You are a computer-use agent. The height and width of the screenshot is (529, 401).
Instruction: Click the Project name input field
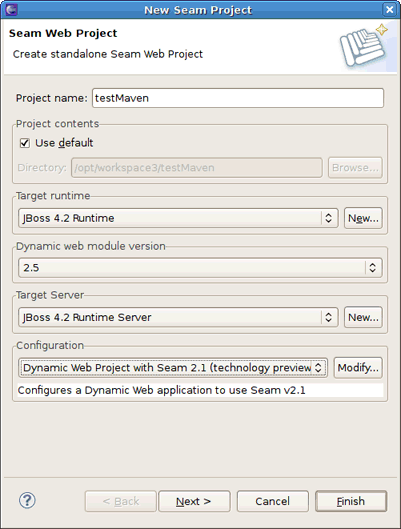[x=238, y=98]
